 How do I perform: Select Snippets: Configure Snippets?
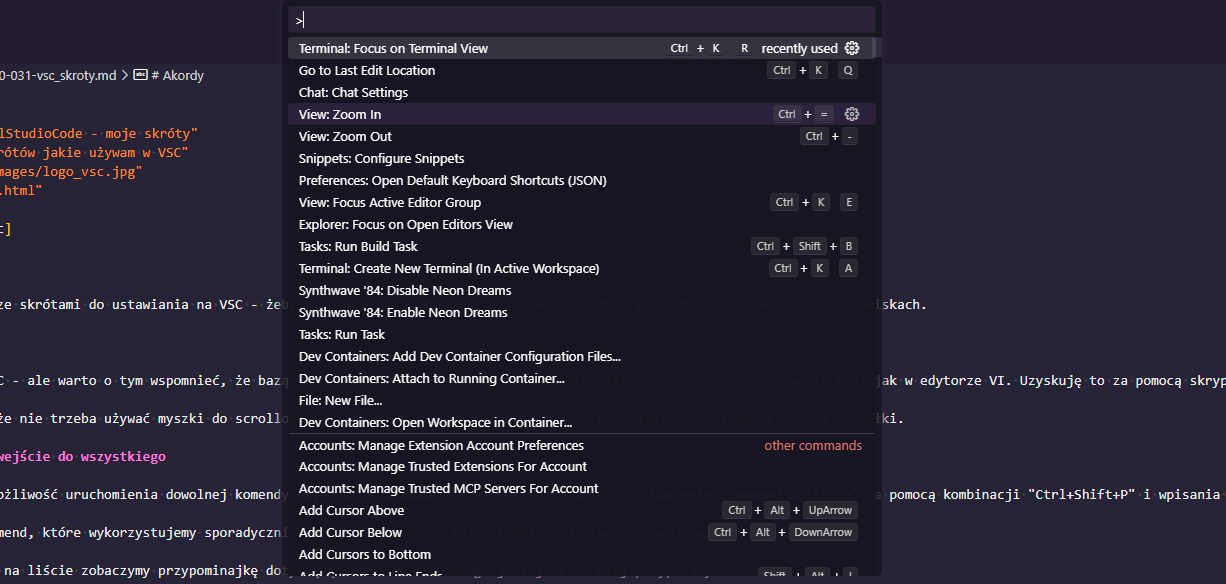point(381,158)
